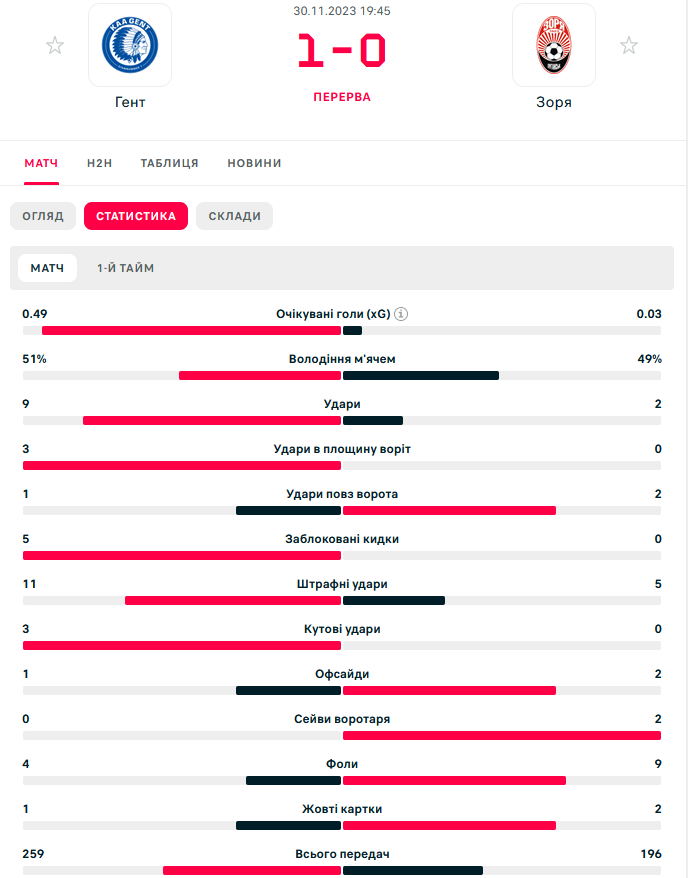This screenshot has height=878, width=688.
Task: Click the Удари shots bar
Action: pyautogui.click(x=341, y=421)
